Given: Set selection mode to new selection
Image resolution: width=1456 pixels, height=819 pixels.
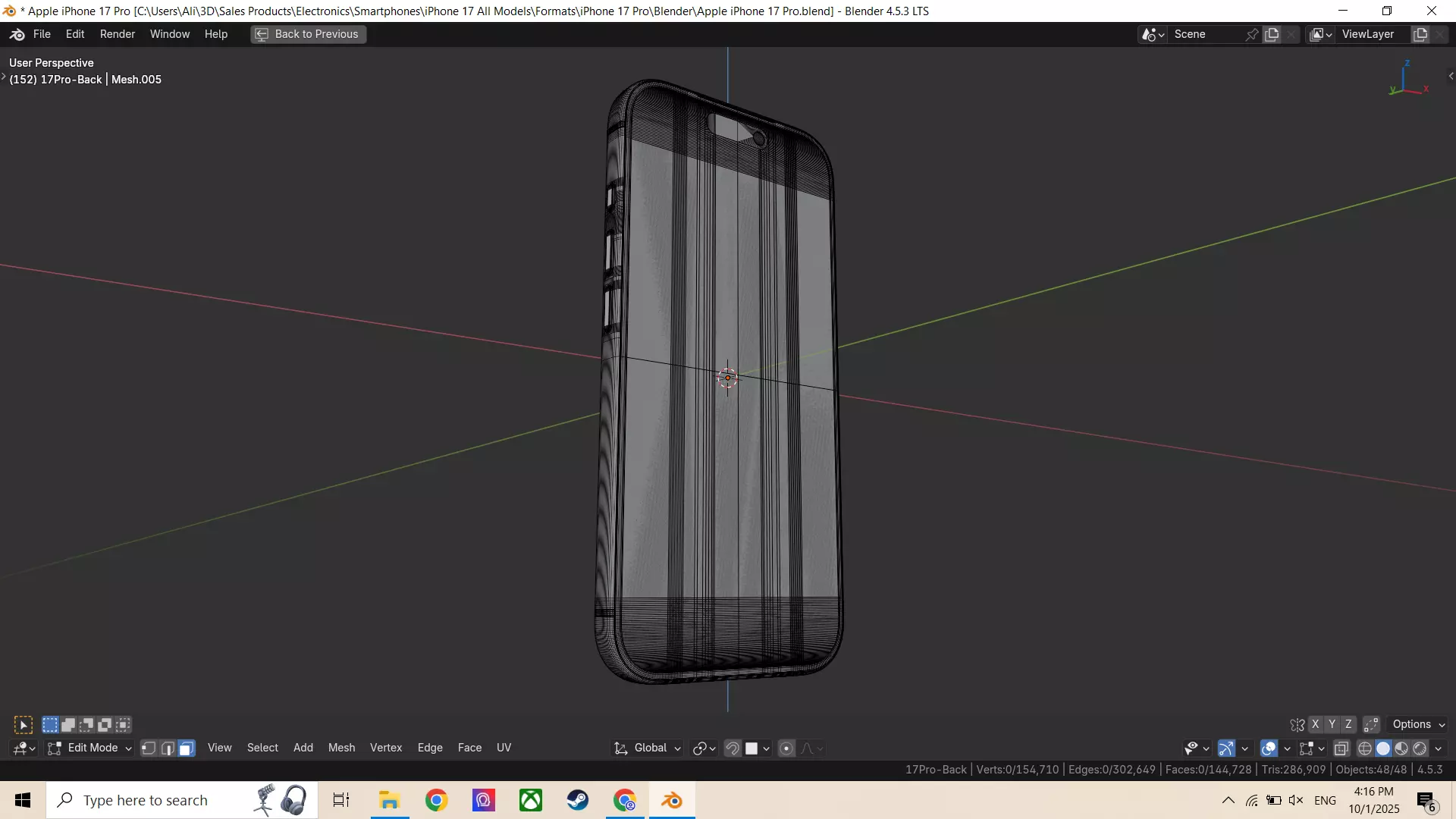Looking at the screenshot, I should [x=50, y=725].
